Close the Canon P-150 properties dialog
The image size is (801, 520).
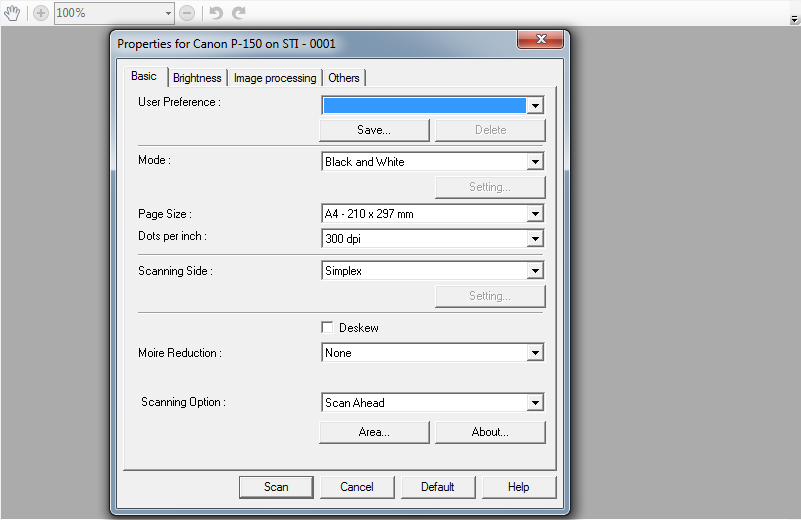(541, 39)
